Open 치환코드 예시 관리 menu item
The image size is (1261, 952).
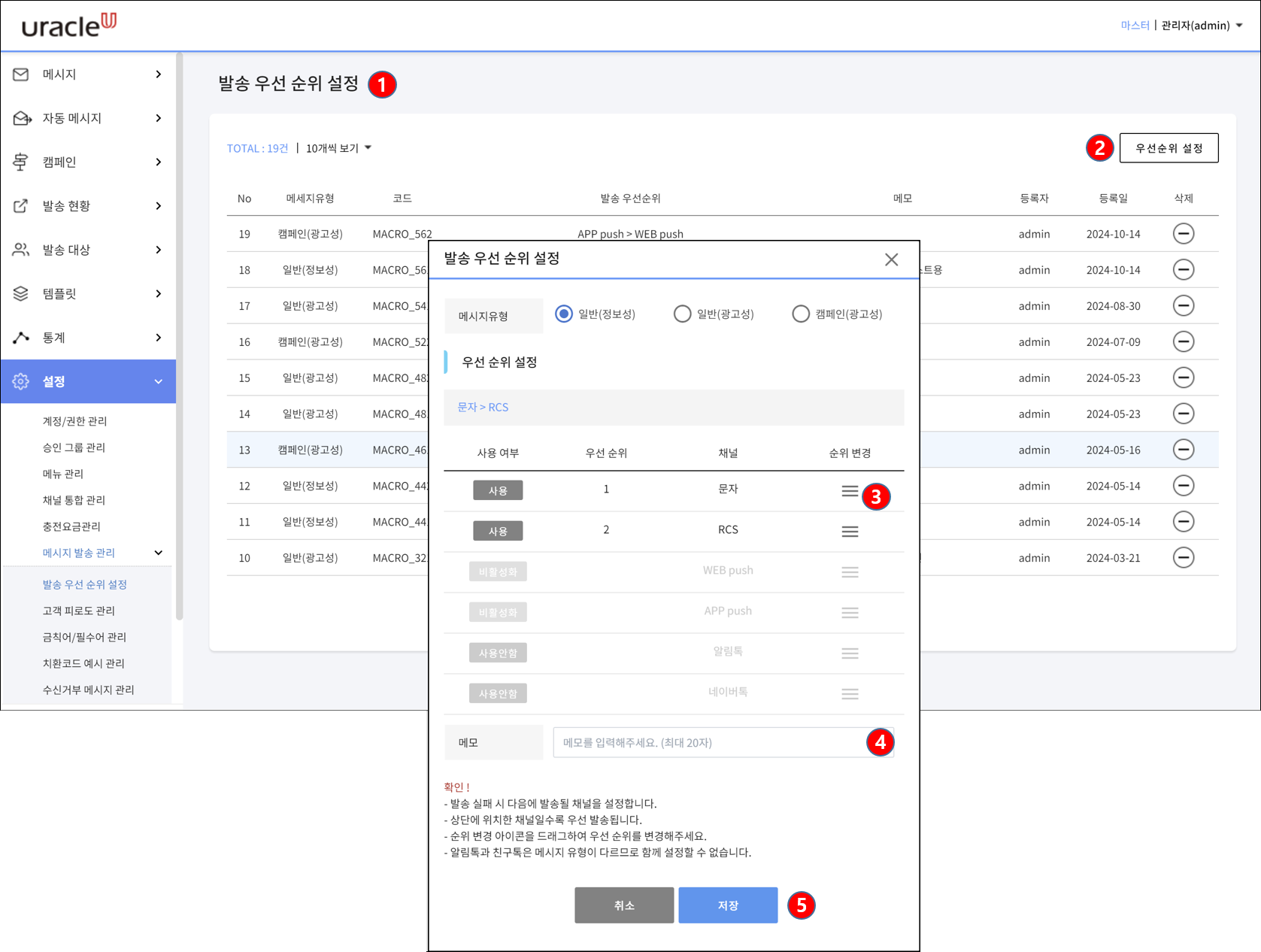pyautogui.click(x=83, y=663)
